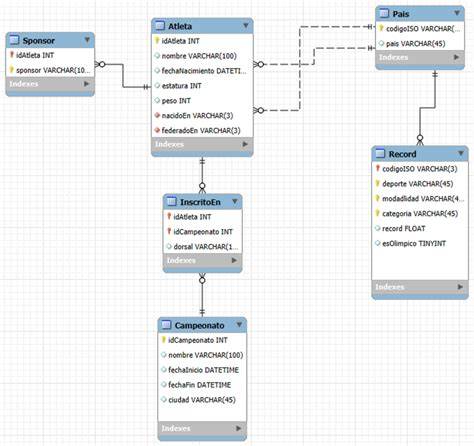This screenshot has width=474, height=446.
Task: Select the Campeonato table title
Action: tap(199, 325)
